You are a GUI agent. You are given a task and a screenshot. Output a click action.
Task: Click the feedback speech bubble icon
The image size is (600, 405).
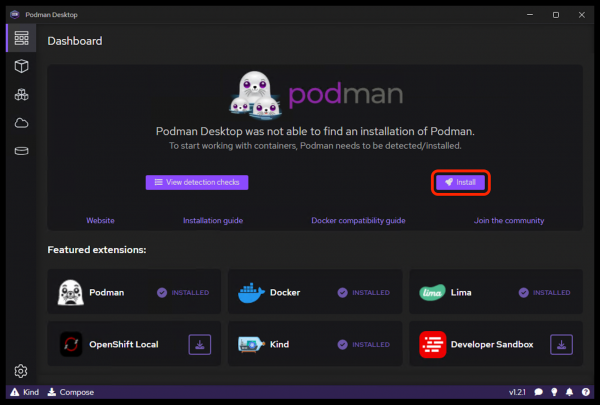(x=538, y=393)
